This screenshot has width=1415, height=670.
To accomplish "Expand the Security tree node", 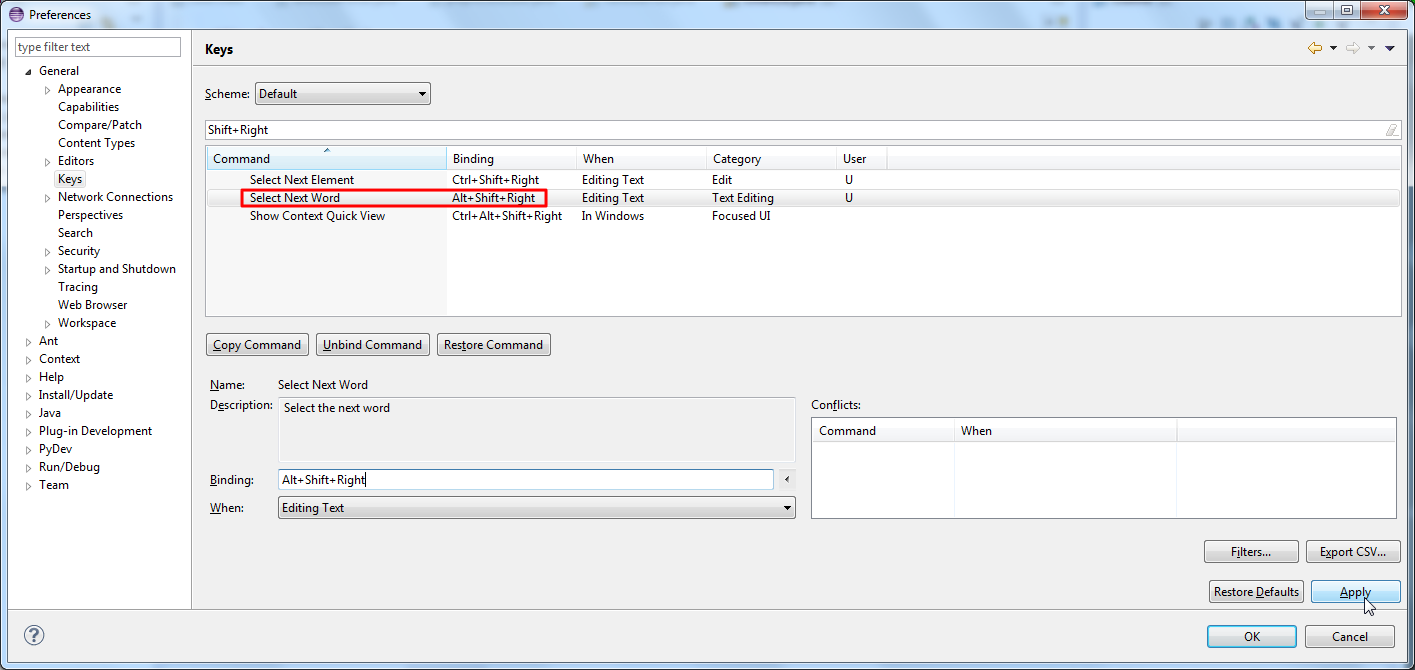I will tap(47, 251).
